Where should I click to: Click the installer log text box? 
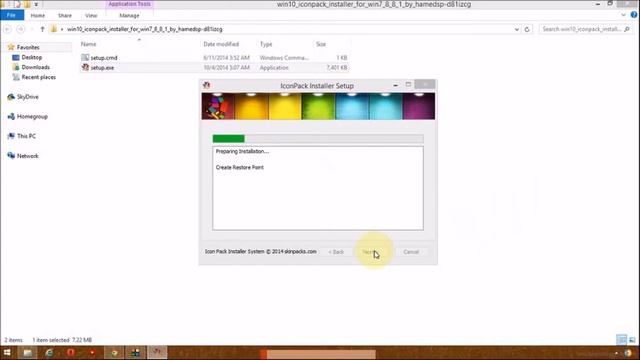318,189
